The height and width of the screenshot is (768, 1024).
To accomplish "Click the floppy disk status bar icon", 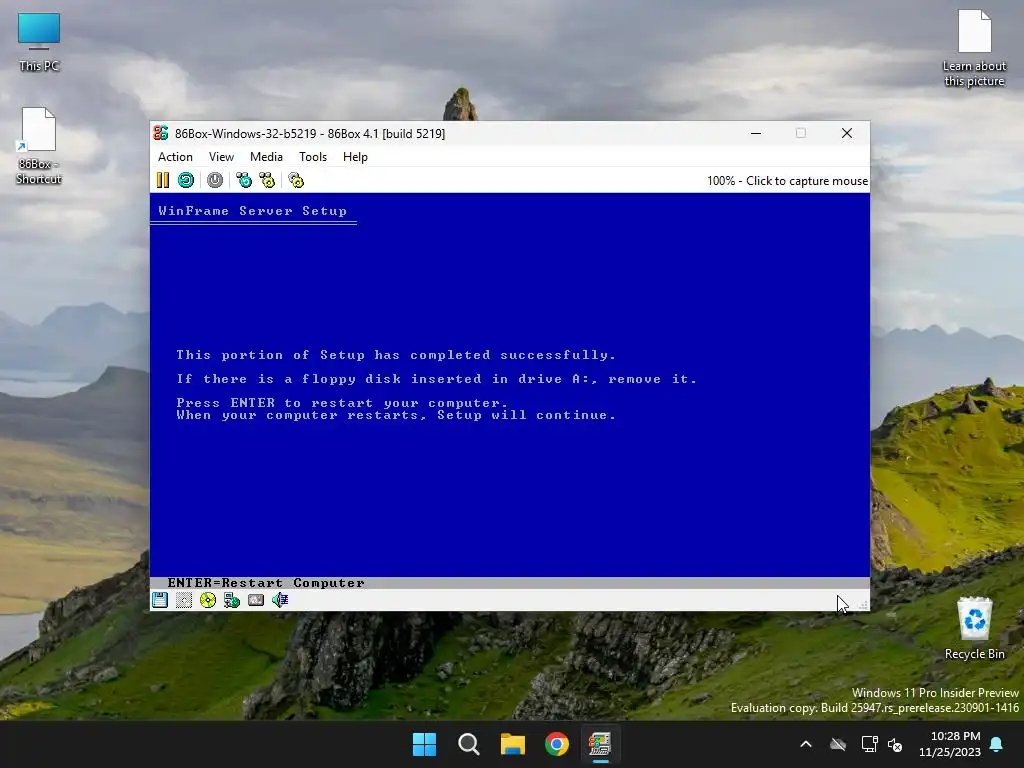I will pos(160,600).
